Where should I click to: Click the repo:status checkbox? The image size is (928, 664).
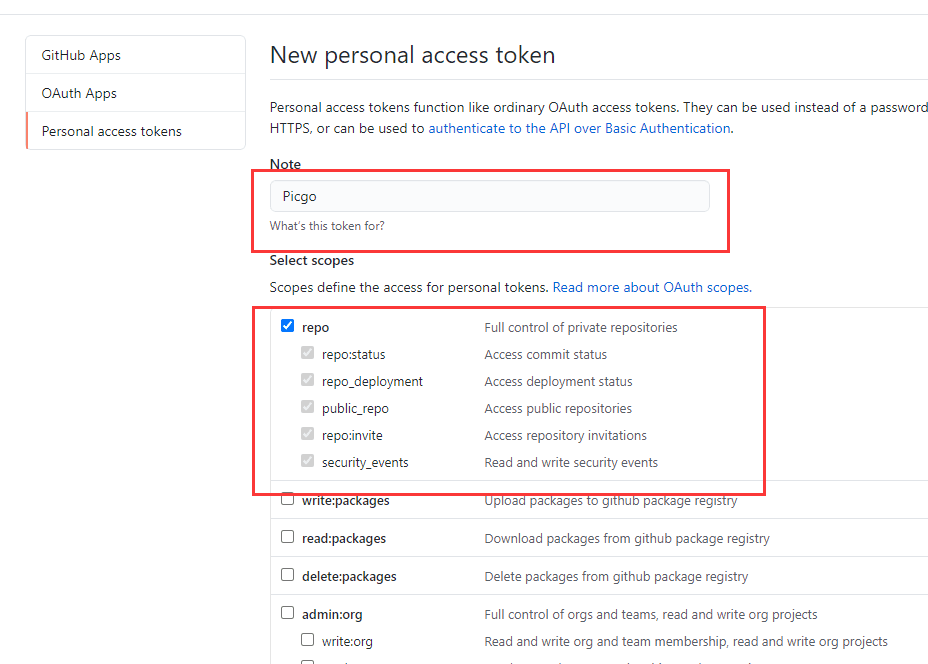point(308,353)
